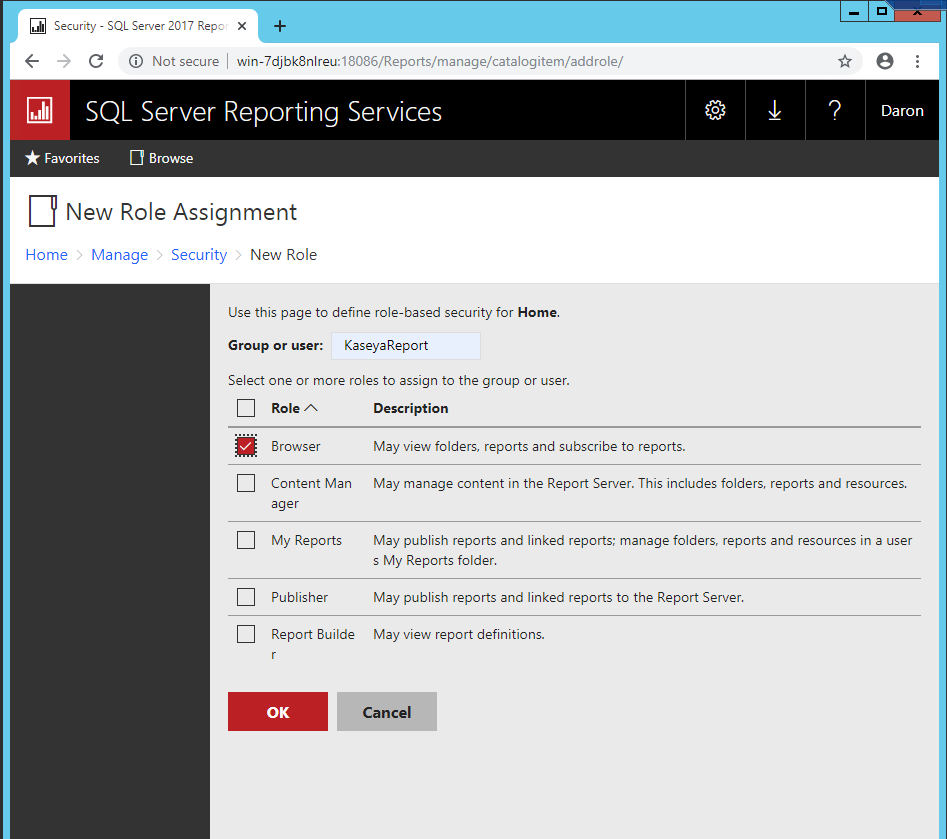Go to the Home breadcrumb link

[47, 255]
